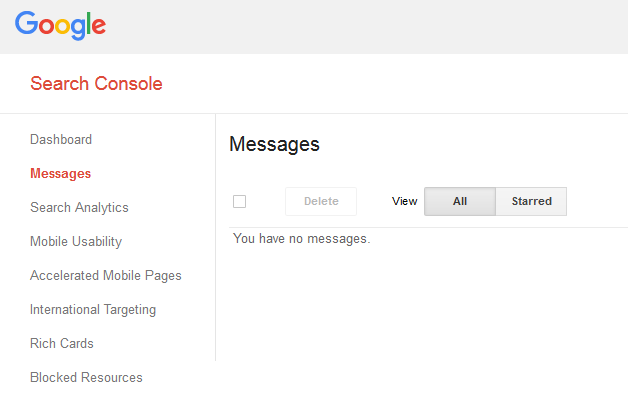View Blocked Resources report

coord(86,378)
